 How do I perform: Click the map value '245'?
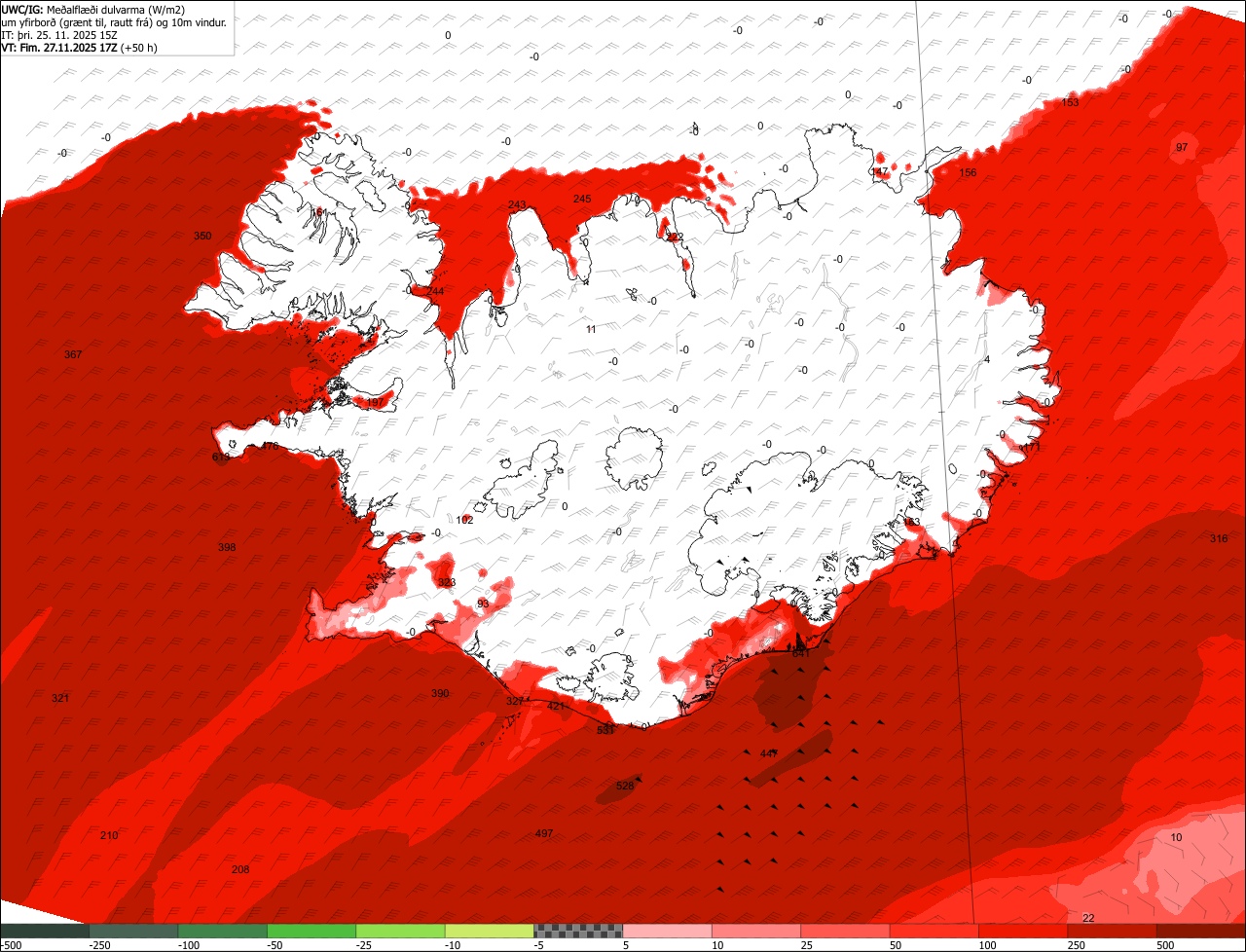582,199
